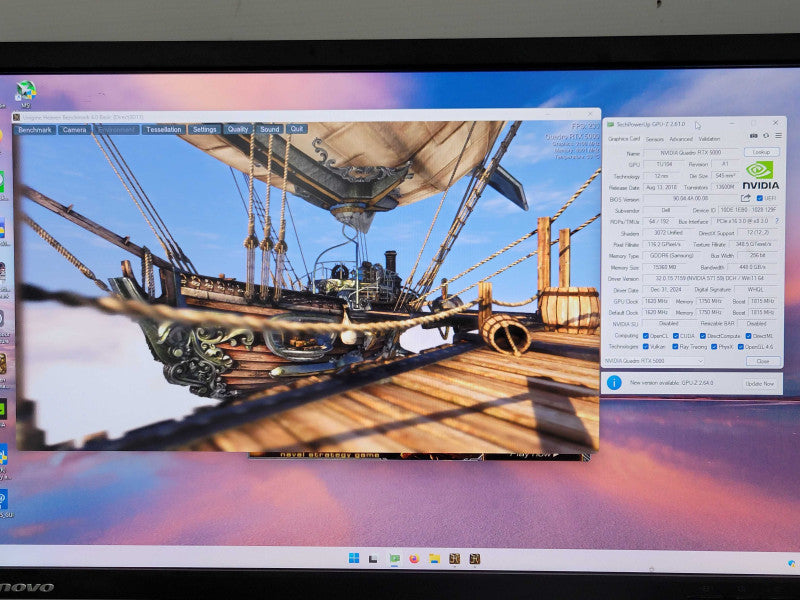Screen dimensions: 800x600
Task: Toggle the DirectCompute checkbox
Action: [x=703, y=336]
